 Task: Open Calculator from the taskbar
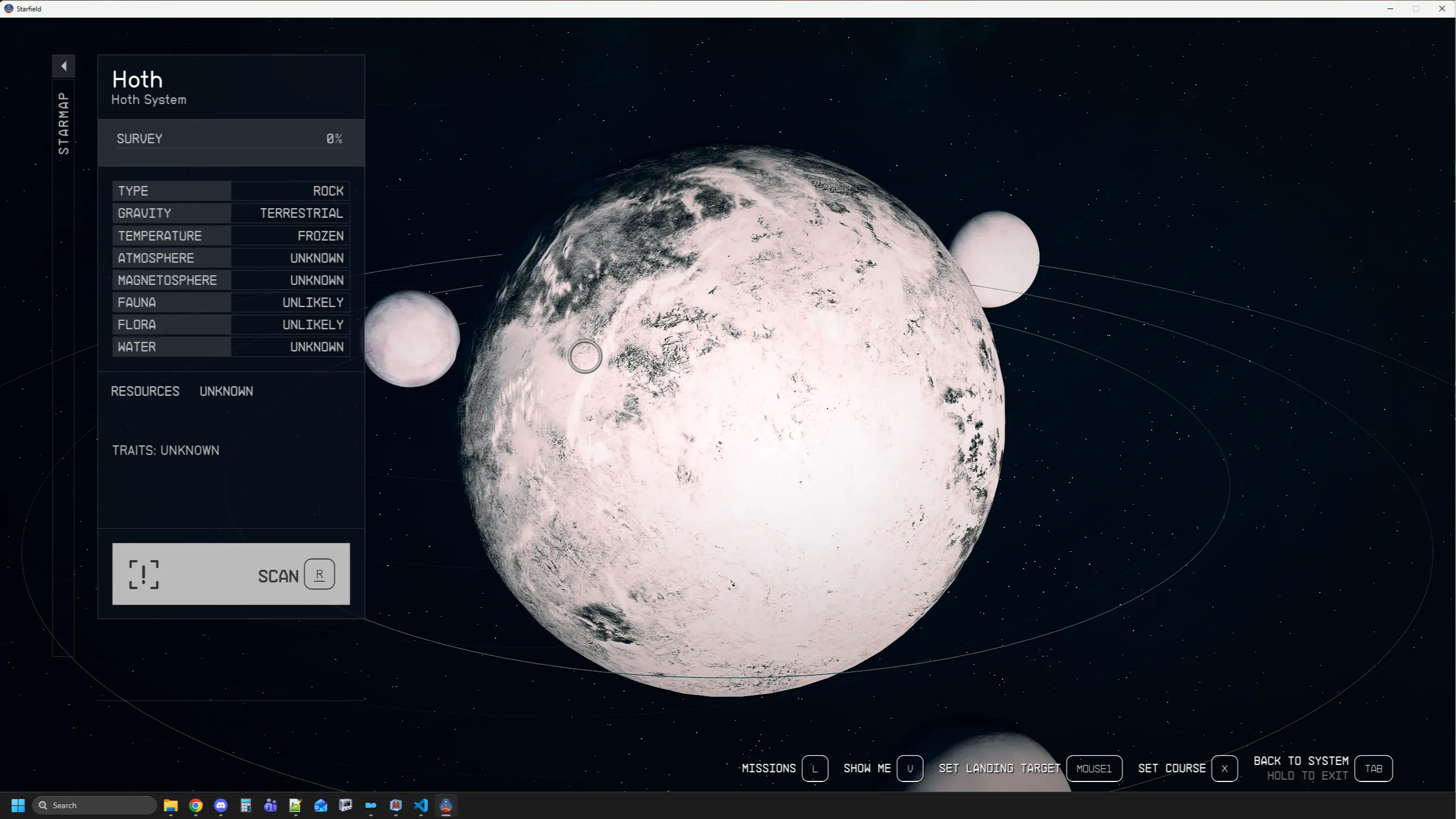coord(246,805)
